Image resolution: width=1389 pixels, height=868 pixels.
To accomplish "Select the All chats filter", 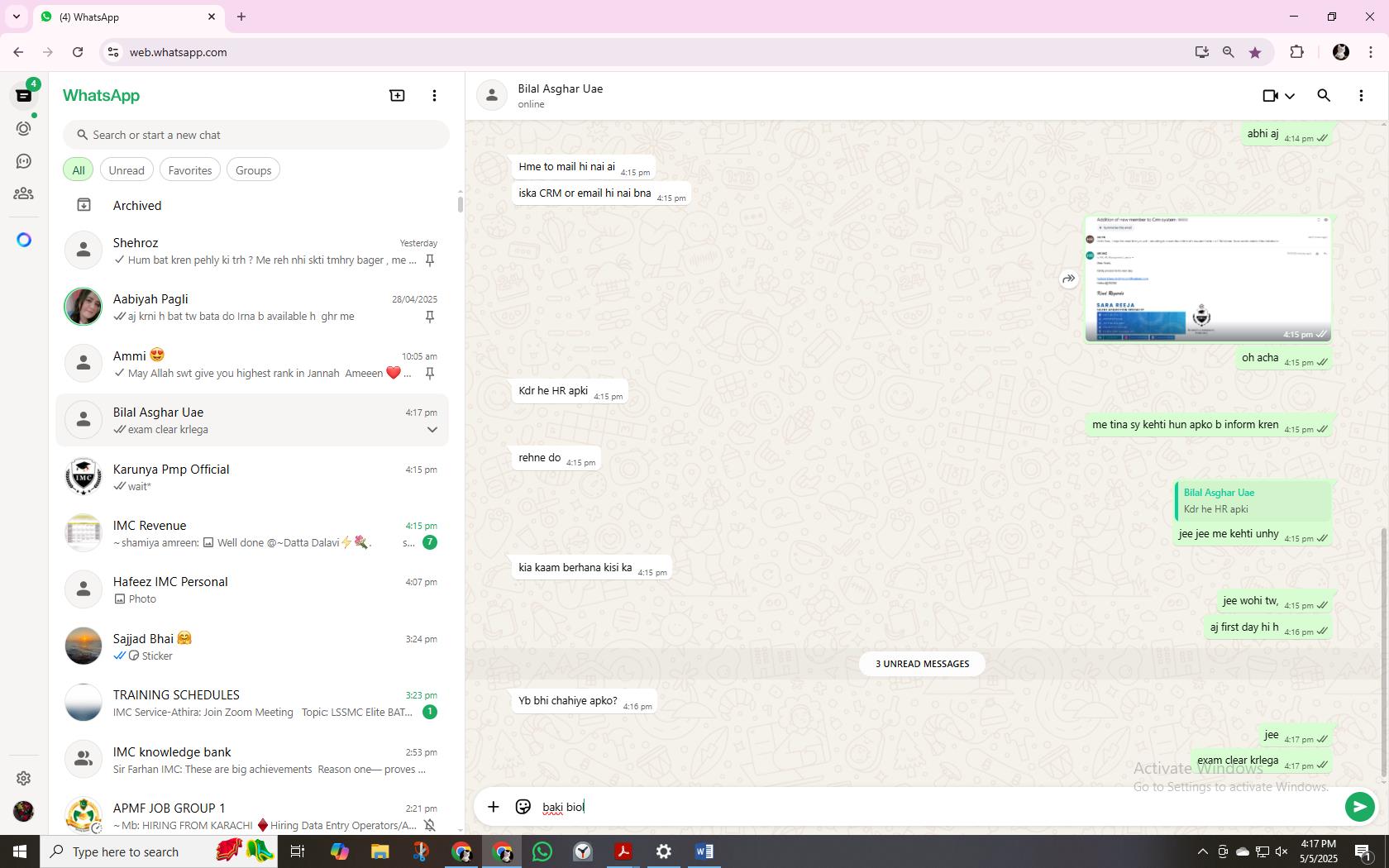I will pos(79,170).
